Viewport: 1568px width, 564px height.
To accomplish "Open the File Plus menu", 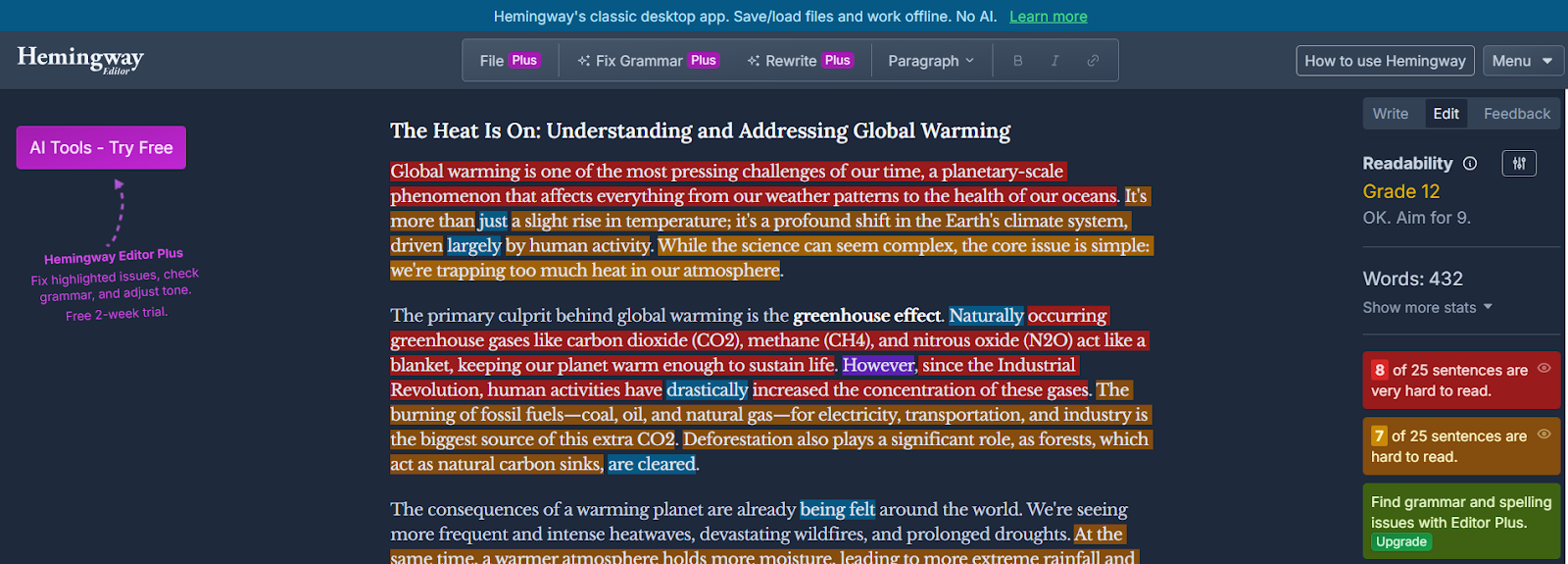I will [x=509, y=61].
